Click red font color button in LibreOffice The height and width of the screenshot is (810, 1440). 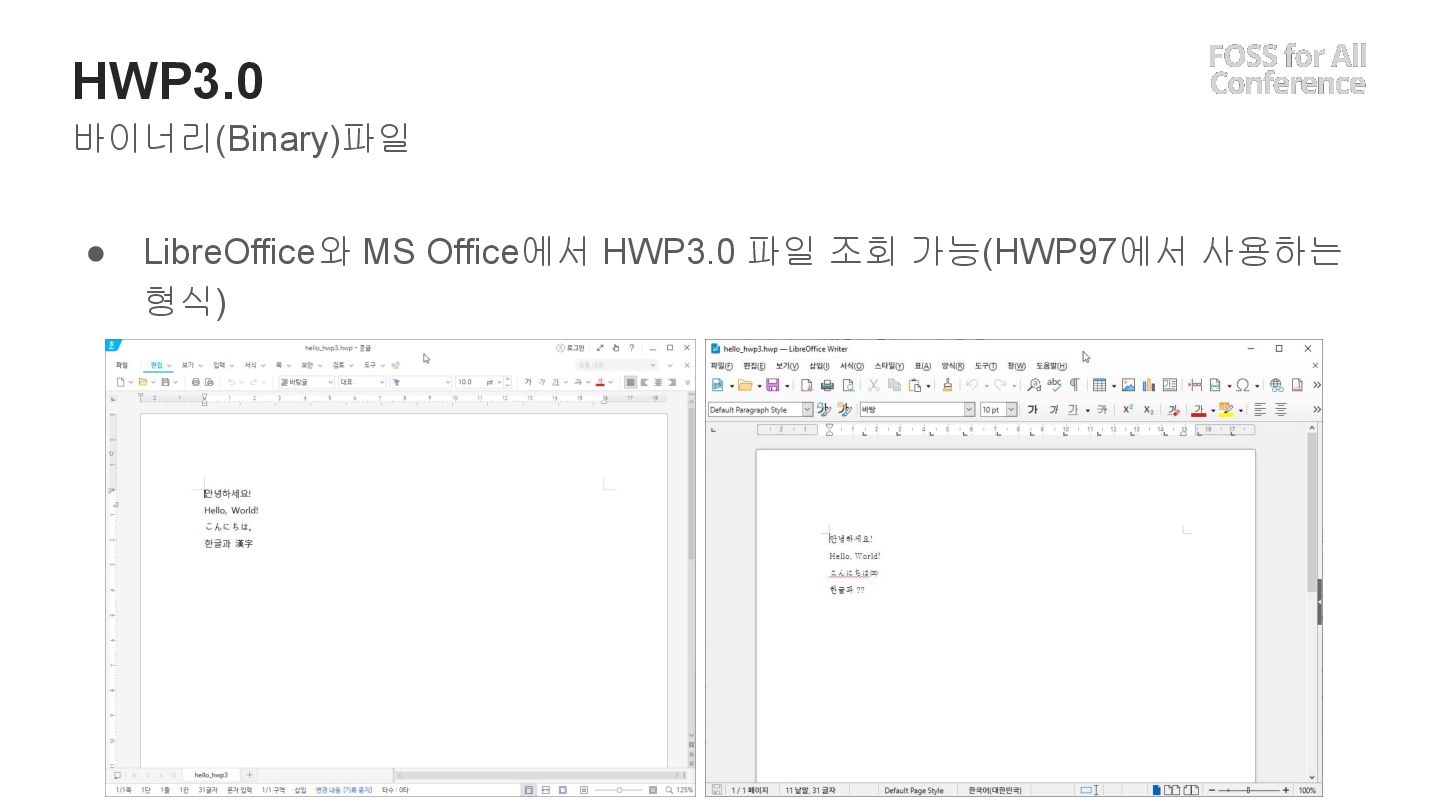(x=1198, y=410)
